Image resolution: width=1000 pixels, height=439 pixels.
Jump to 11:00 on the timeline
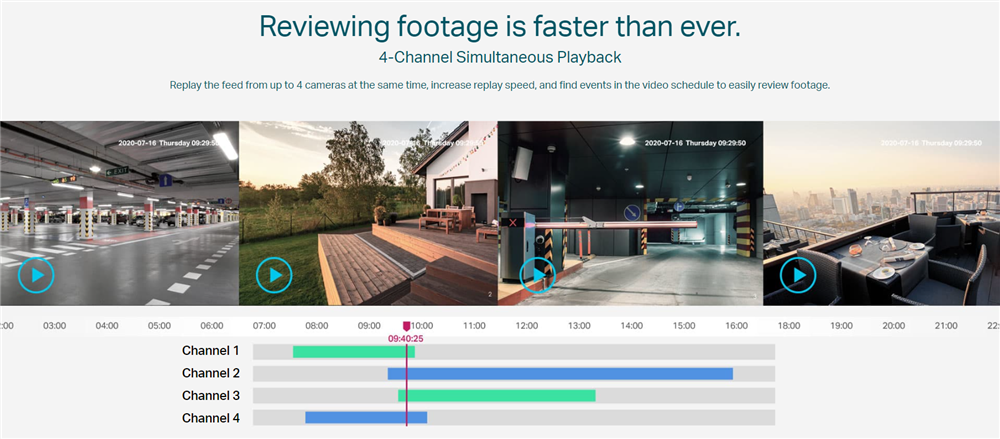[474, 326]
